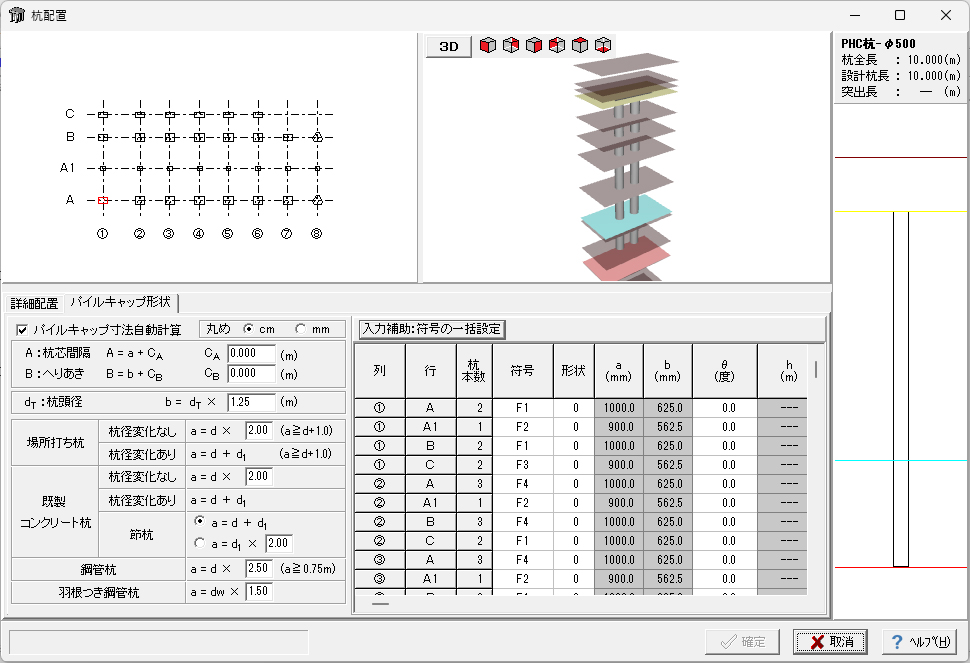Click 符号 cell F2 in row ①-A1
Viewport: 970px width, 663px height.
pyautogui.click(x=522, y=427)
